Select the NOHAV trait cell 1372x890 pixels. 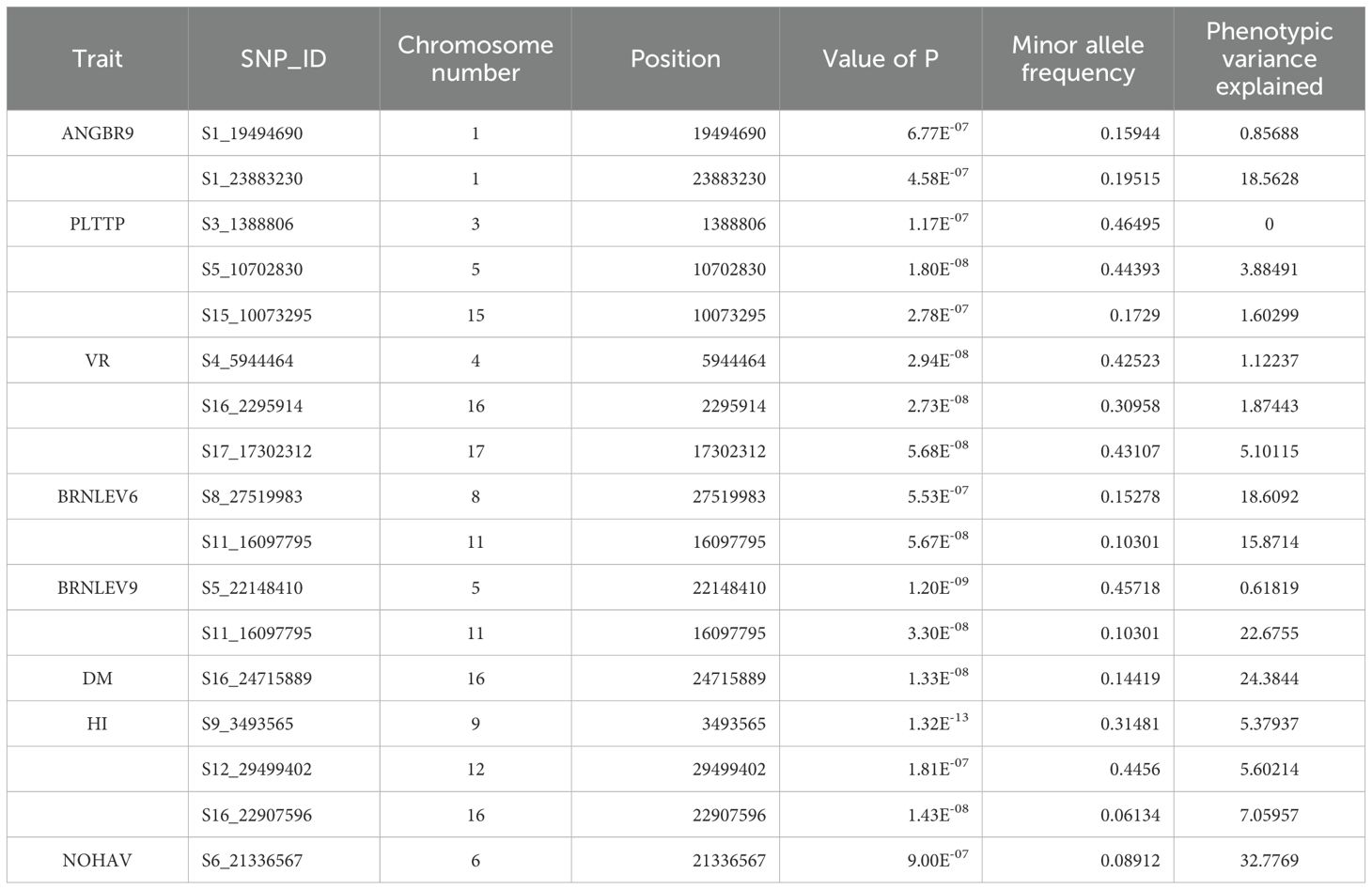point(98,860)
